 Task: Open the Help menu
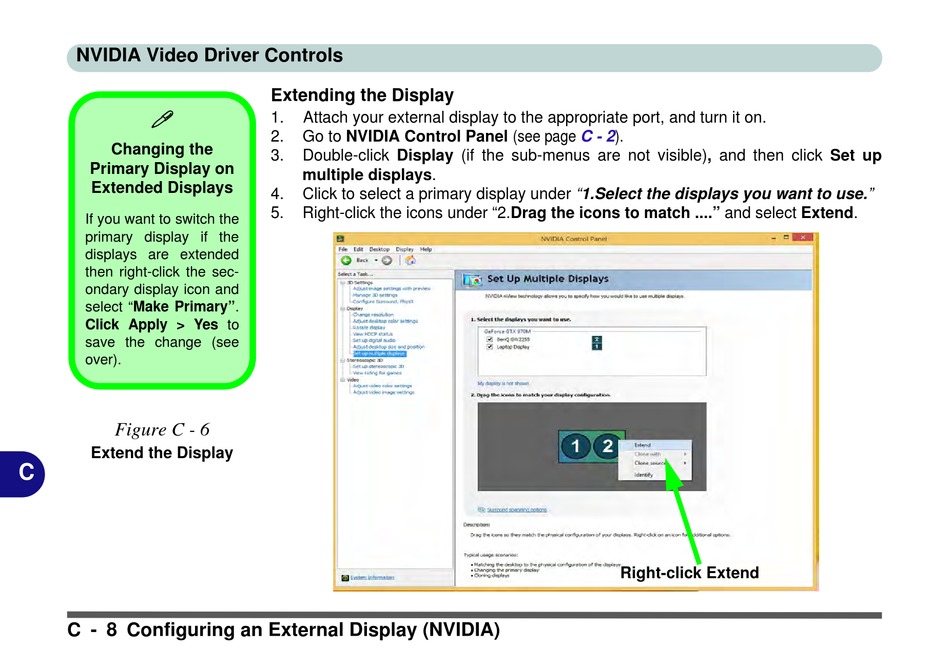point(426,249)
